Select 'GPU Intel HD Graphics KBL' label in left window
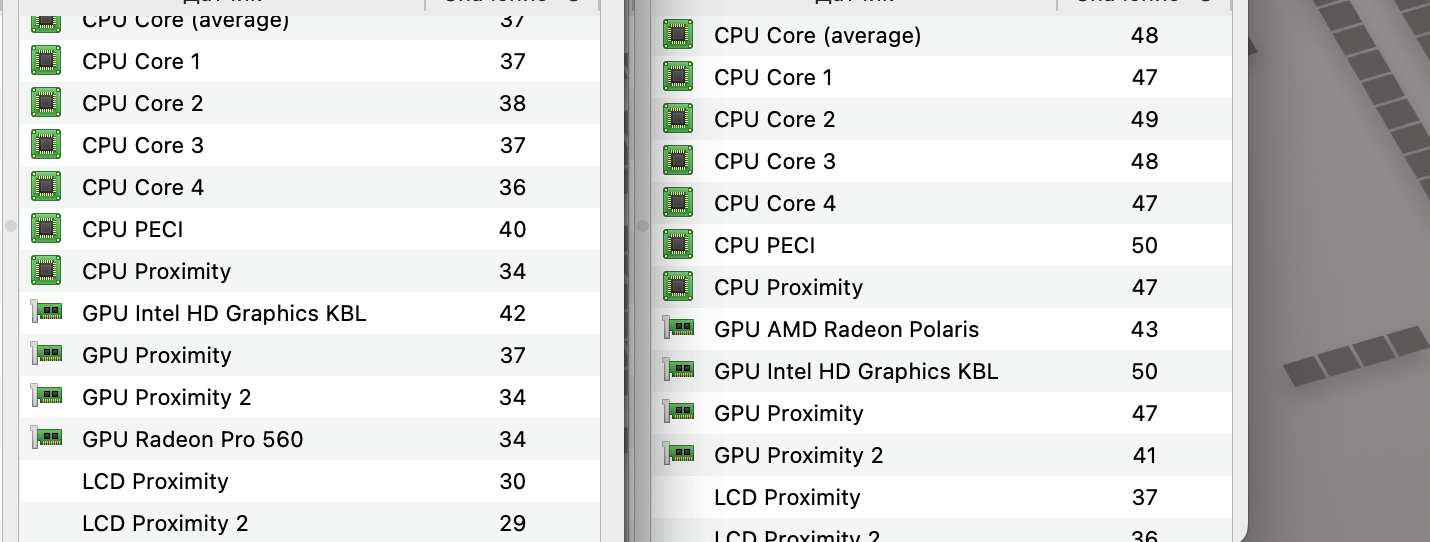The height and width of the screenshot is (542, 1430). point(224,313)
